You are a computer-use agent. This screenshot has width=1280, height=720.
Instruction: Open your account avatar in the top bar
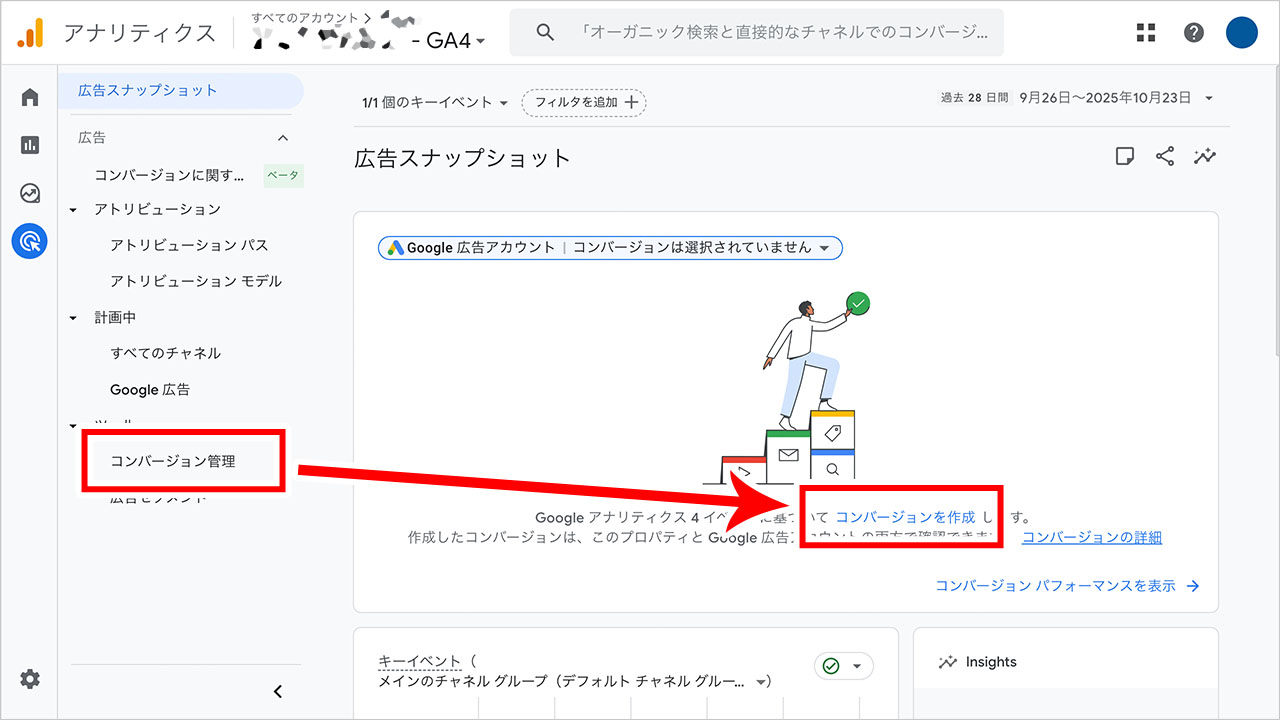coord(1241,32)
